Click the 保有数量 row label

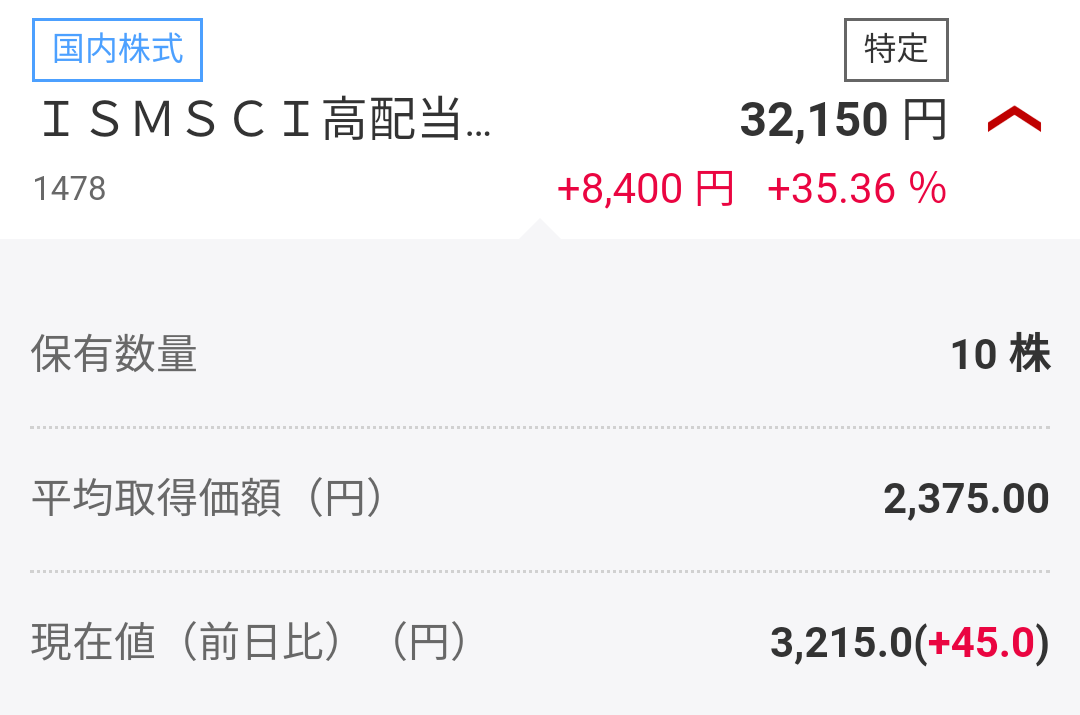click(x=113, y=354)
